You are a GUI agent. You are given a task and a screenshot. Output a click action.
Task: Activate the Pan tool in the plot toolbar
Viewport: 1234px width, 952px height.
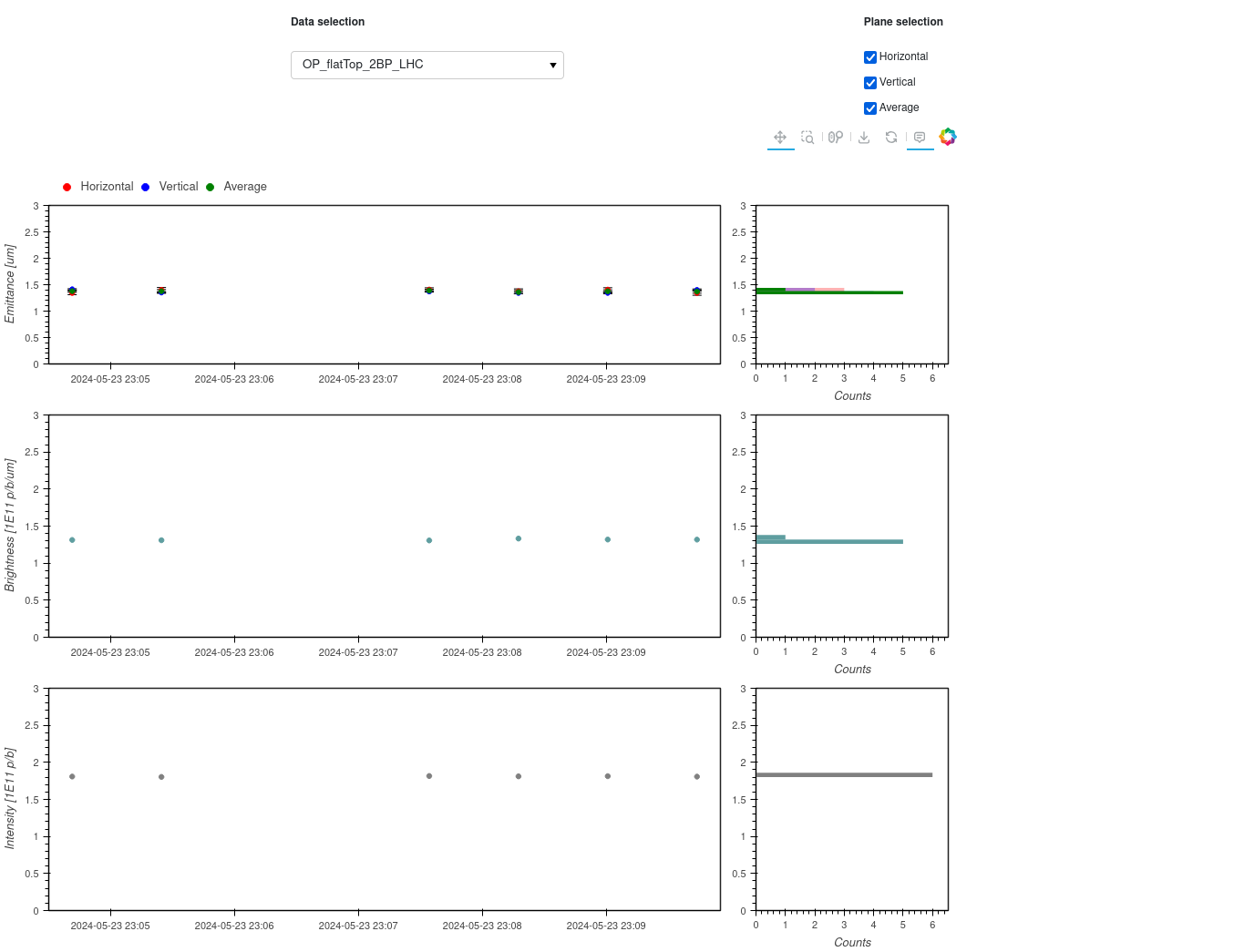[x=780, y=138]
